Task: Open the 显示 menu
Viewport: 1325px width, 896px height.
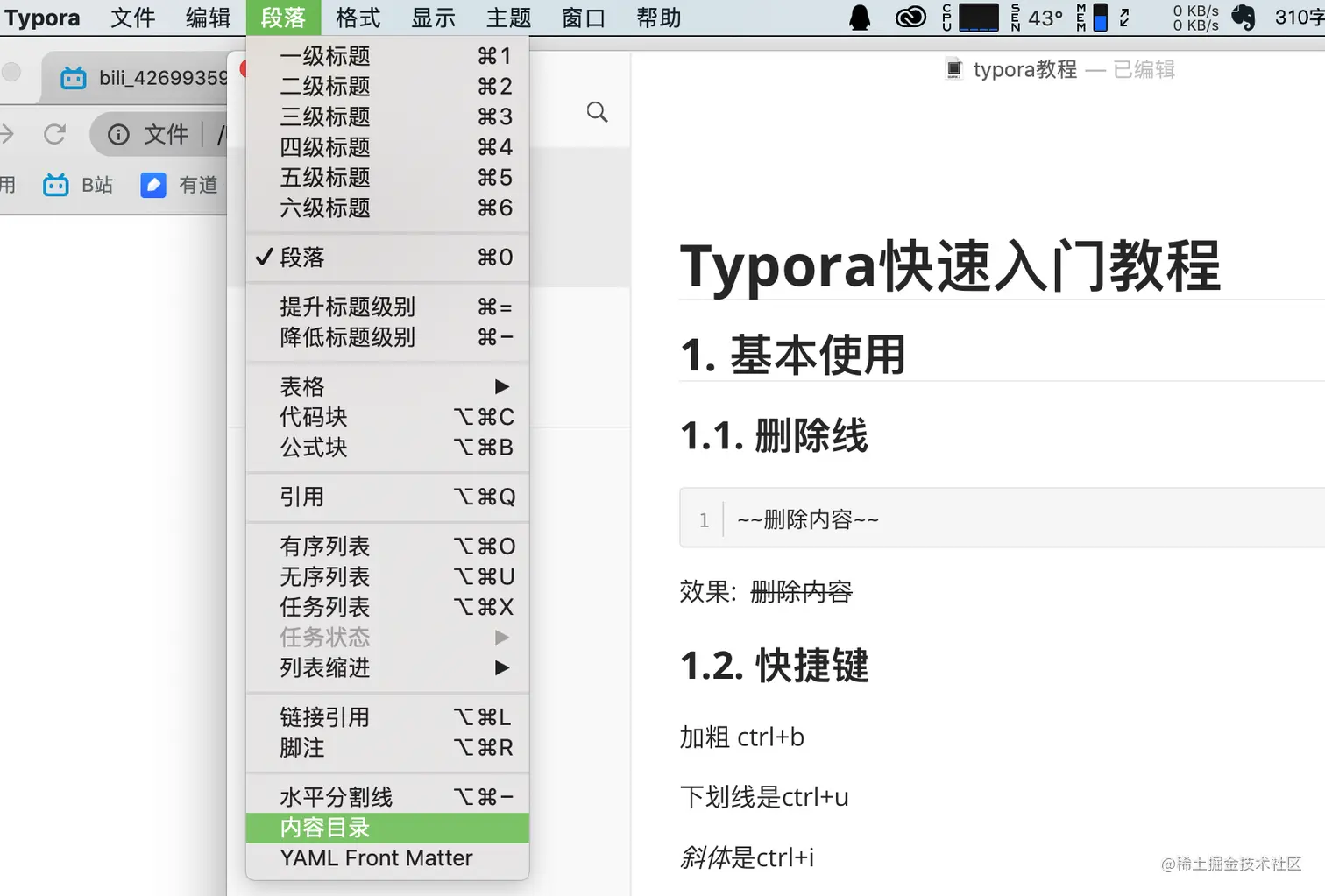Action: [x=434, y=18]
